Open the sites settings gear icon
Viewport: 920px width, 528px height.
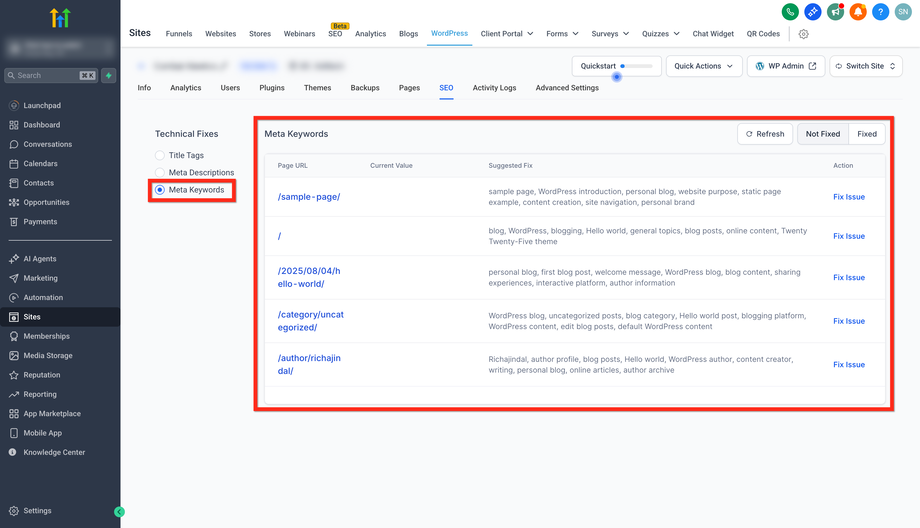click(804, 34)
